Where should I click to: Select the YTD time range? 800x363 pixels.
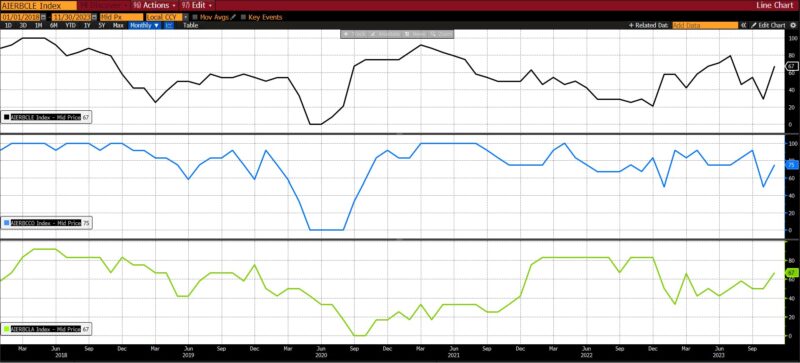tap(70, 25)
